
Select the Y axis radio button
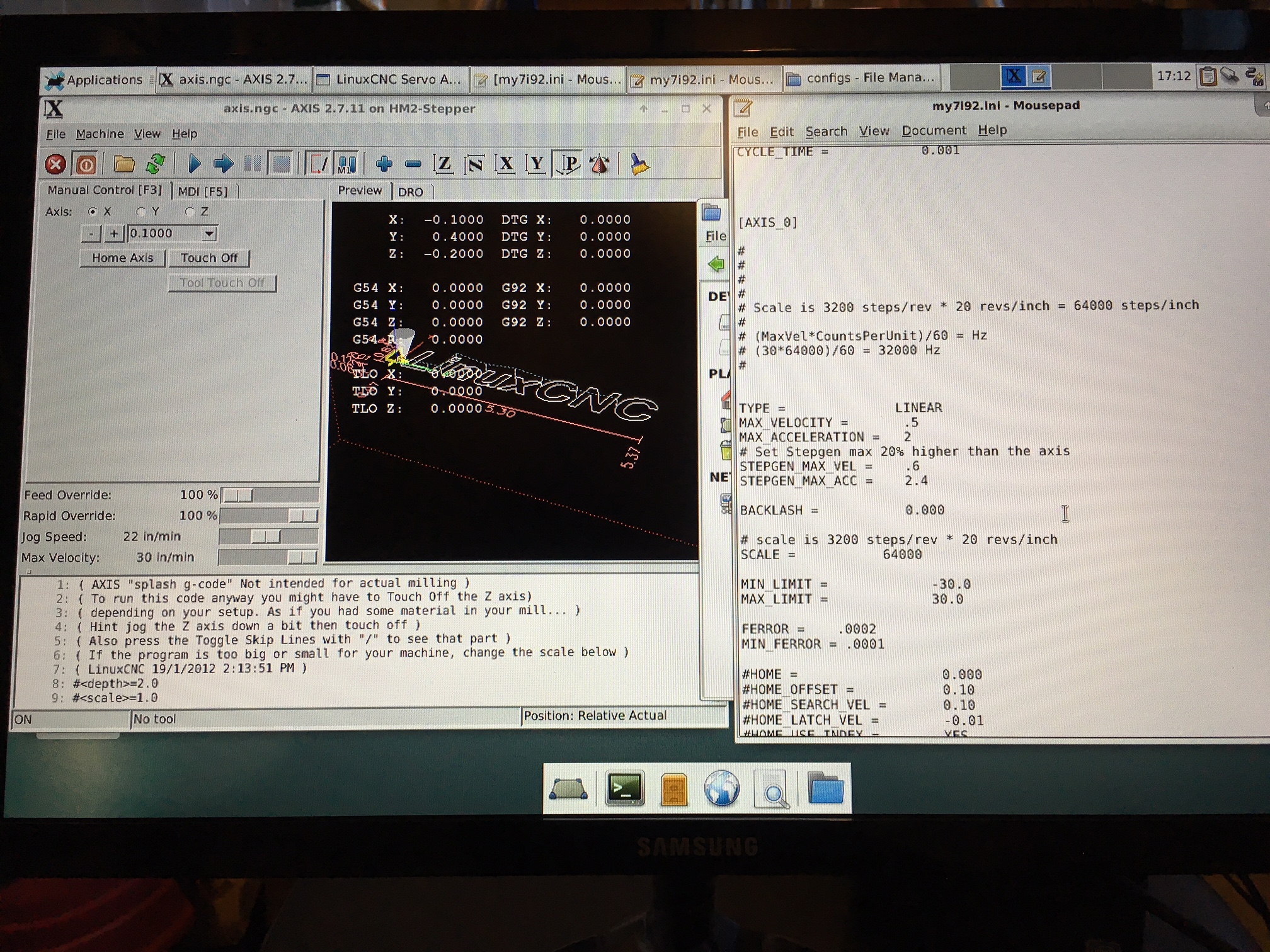point(141,212)
